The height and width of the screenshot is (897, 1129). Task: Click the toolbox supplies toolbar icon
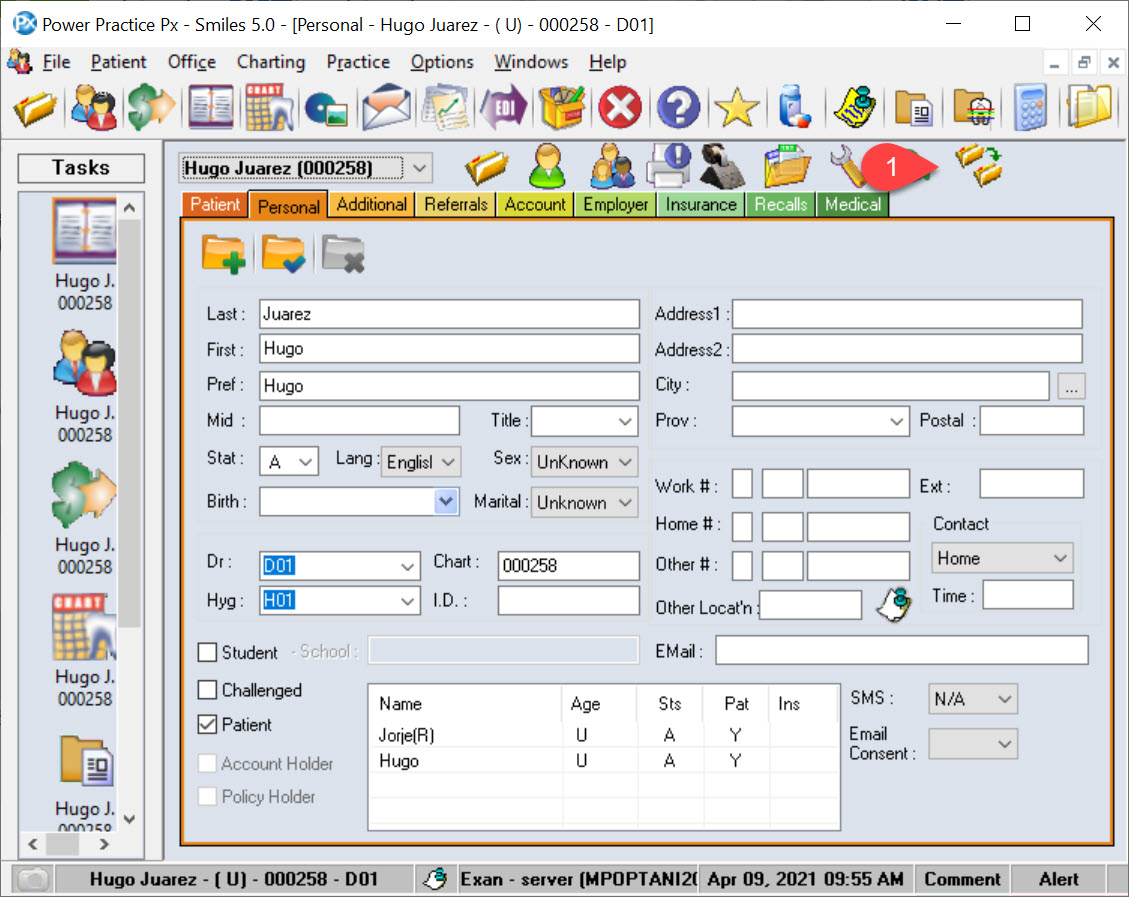pos(562,108)
